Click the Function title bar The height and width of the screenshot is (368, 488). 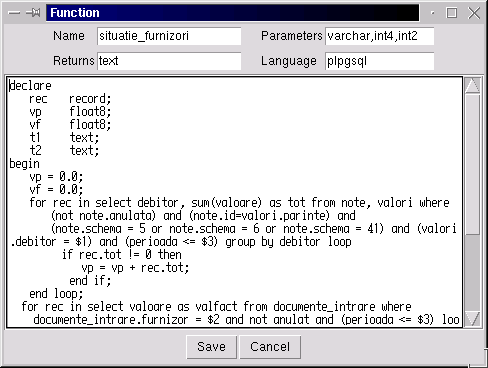tap(232, 13)
